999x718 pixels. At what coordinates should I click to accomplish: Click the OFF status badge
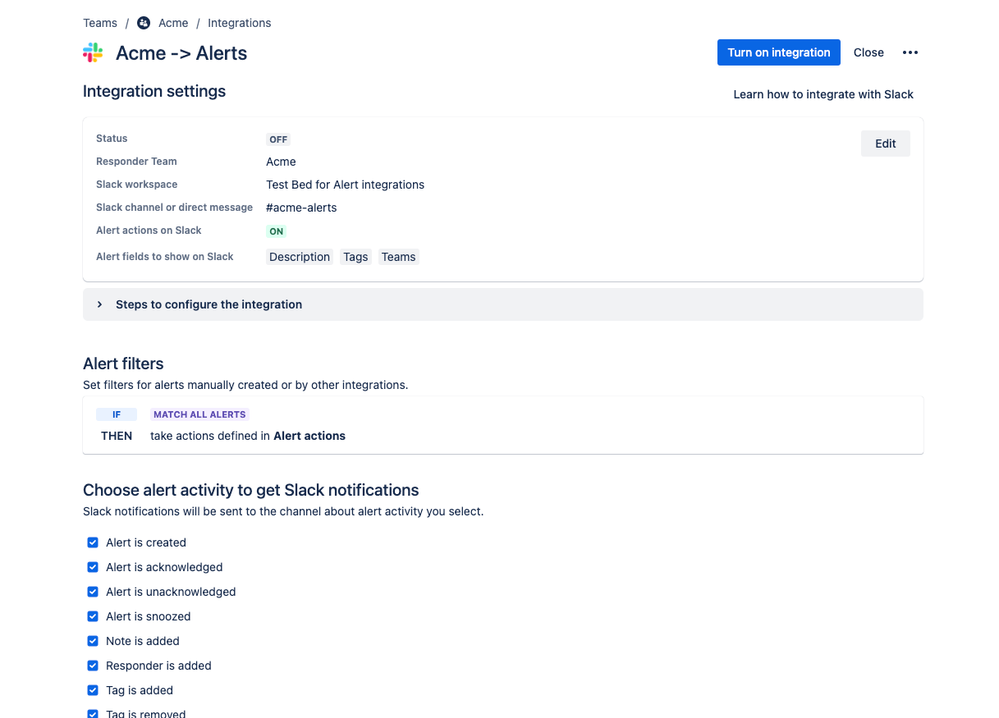tap(278, 140)
